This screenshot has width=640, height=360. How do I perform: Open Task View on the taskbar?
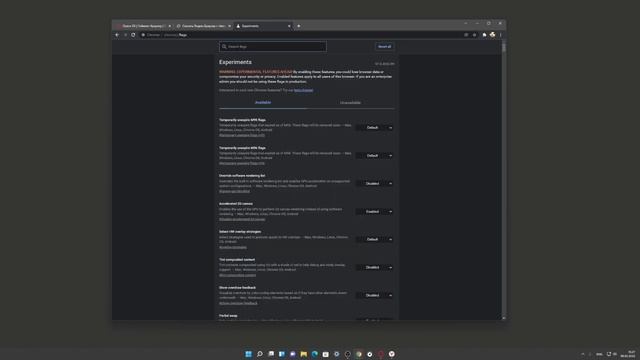pos(271,354)
